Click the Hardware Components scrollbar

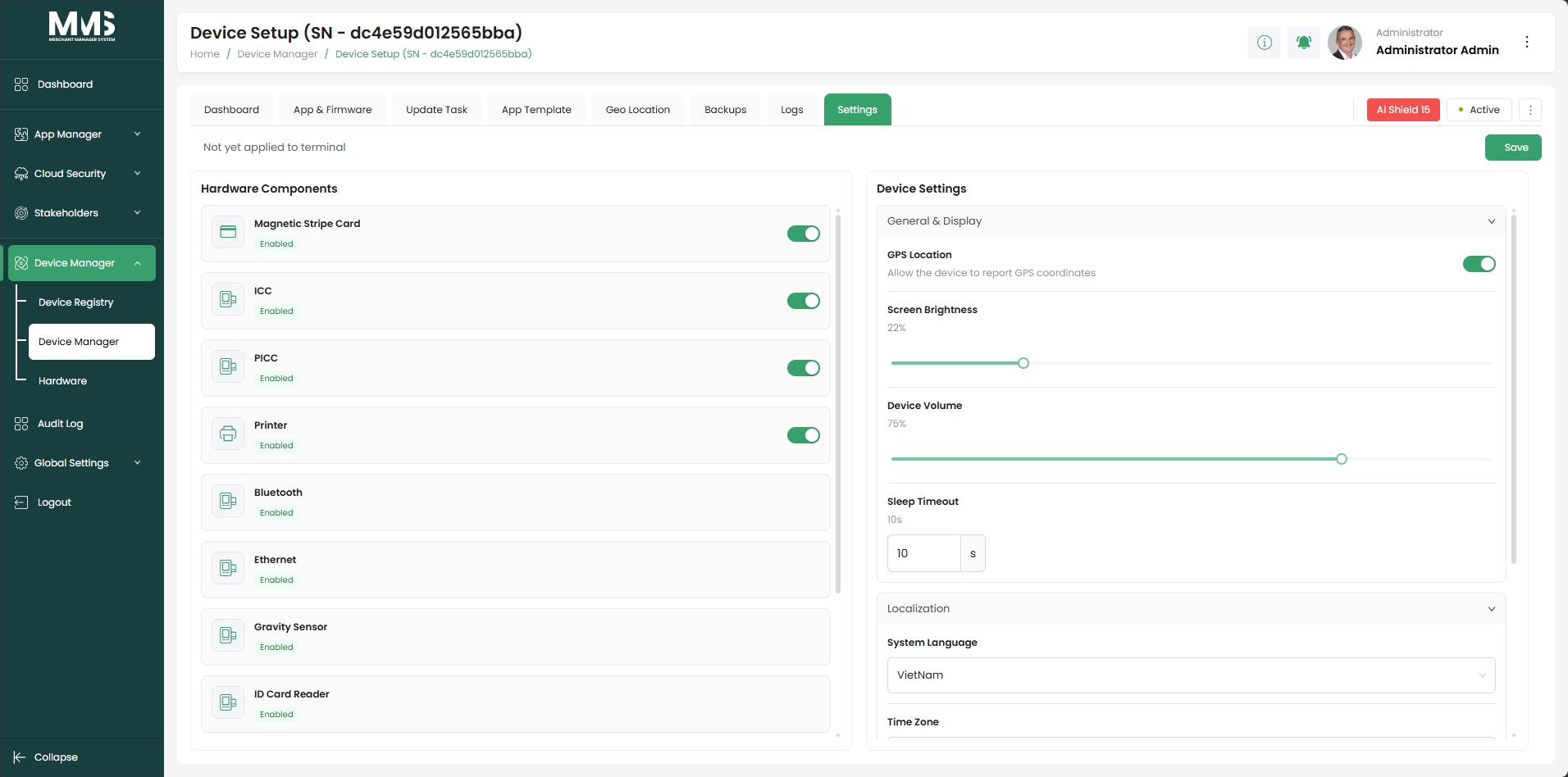click(838, 403)
